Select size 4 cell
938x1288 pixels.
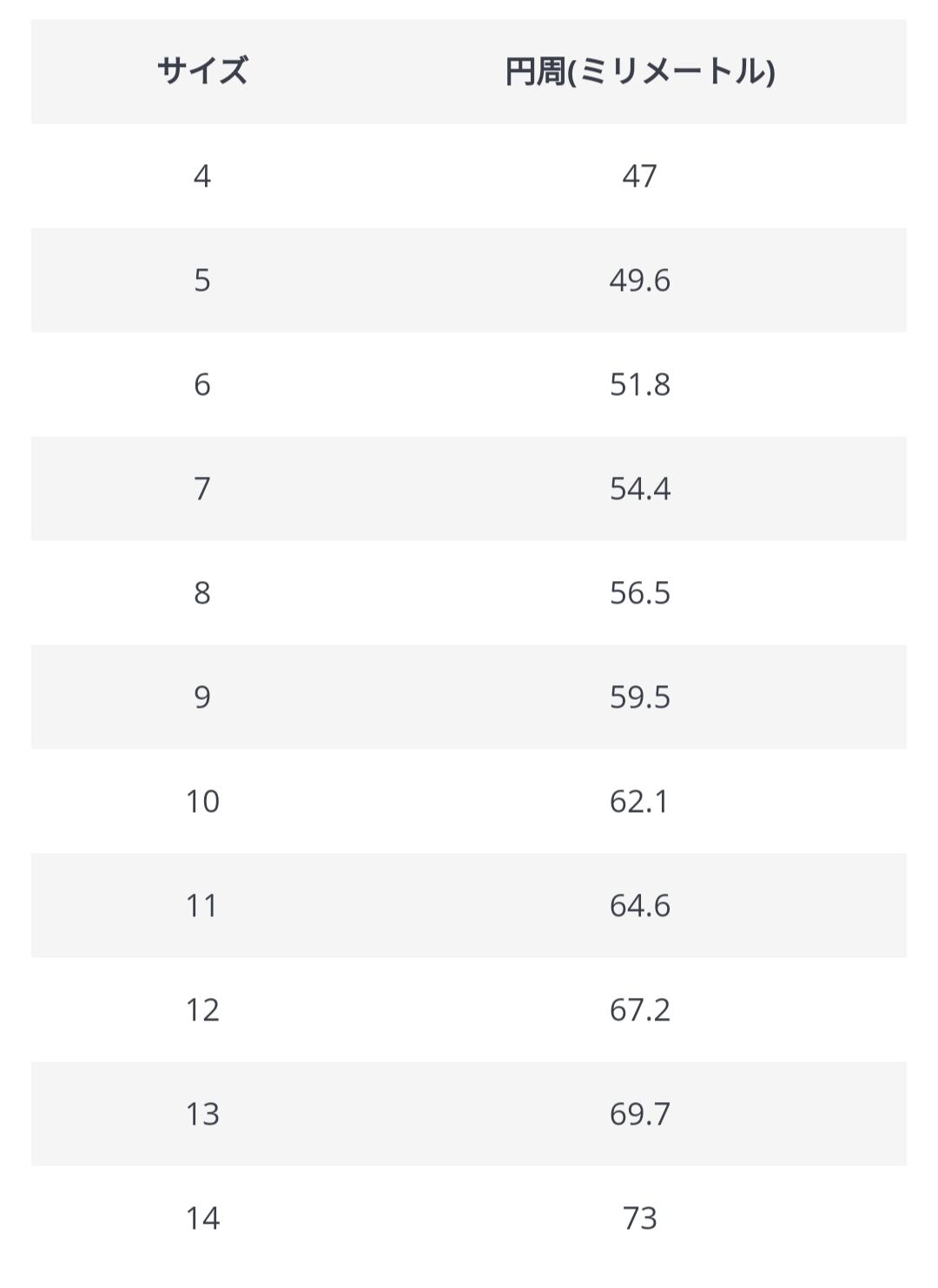(x=202, y=176)
